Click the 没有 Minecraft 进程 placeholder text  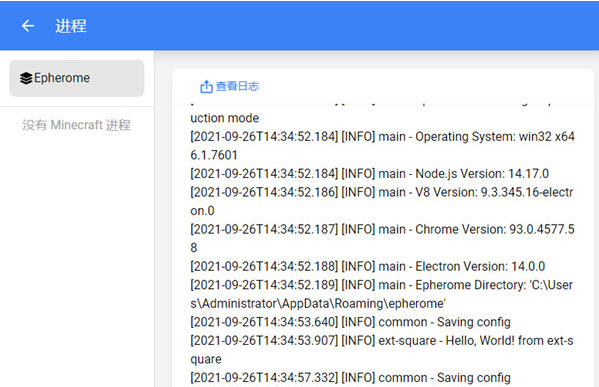tap(76, 125)
